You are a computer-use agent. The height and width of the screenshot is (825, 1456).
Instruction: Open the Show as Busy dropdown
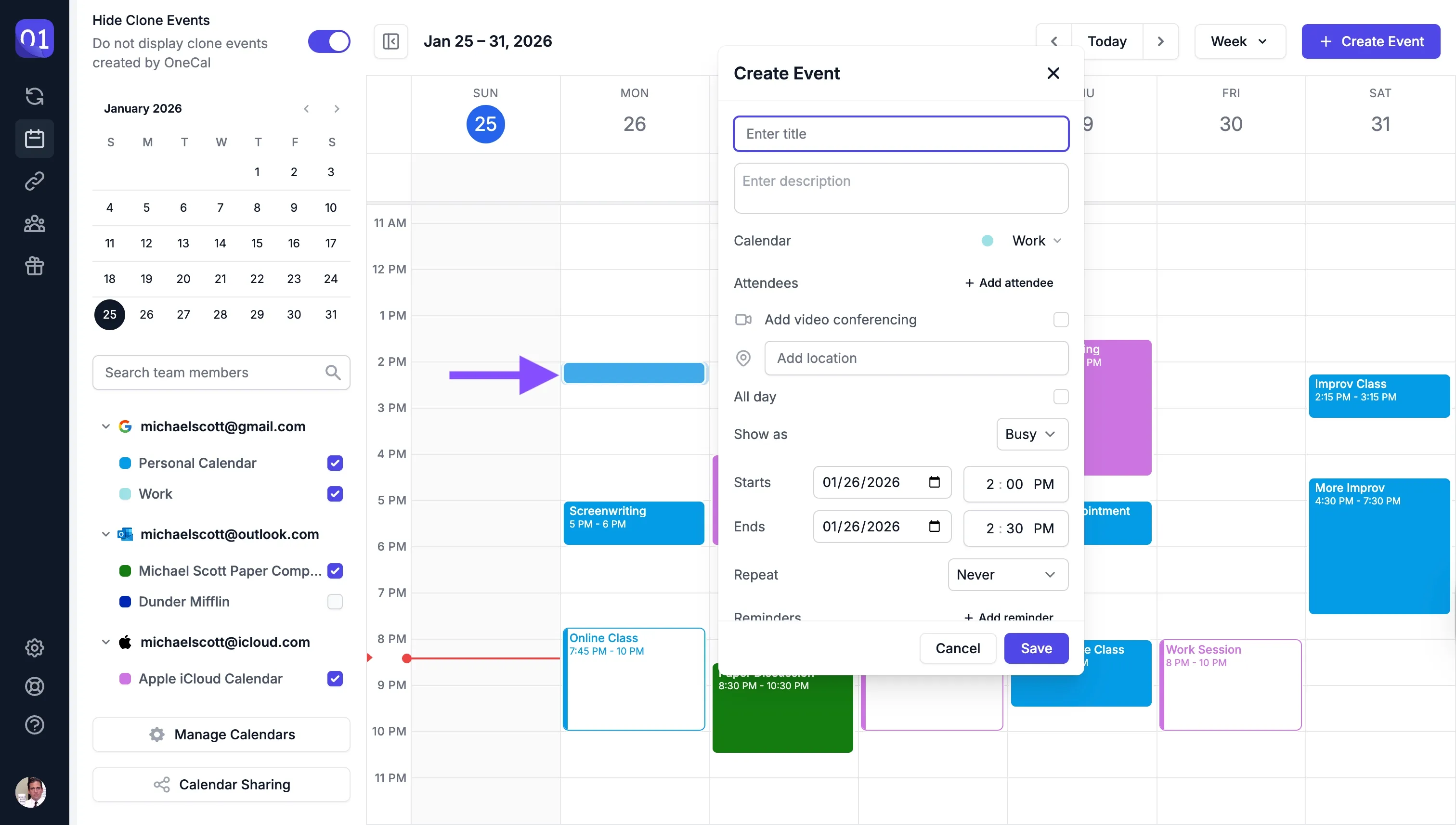(1031, 434)
